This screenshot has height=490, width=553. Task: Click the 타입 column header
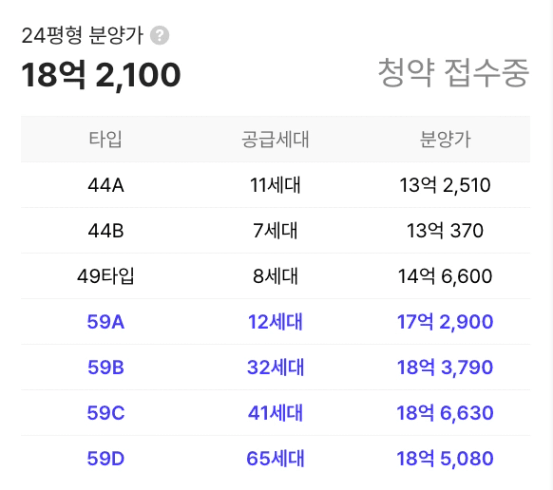(105, 139)
